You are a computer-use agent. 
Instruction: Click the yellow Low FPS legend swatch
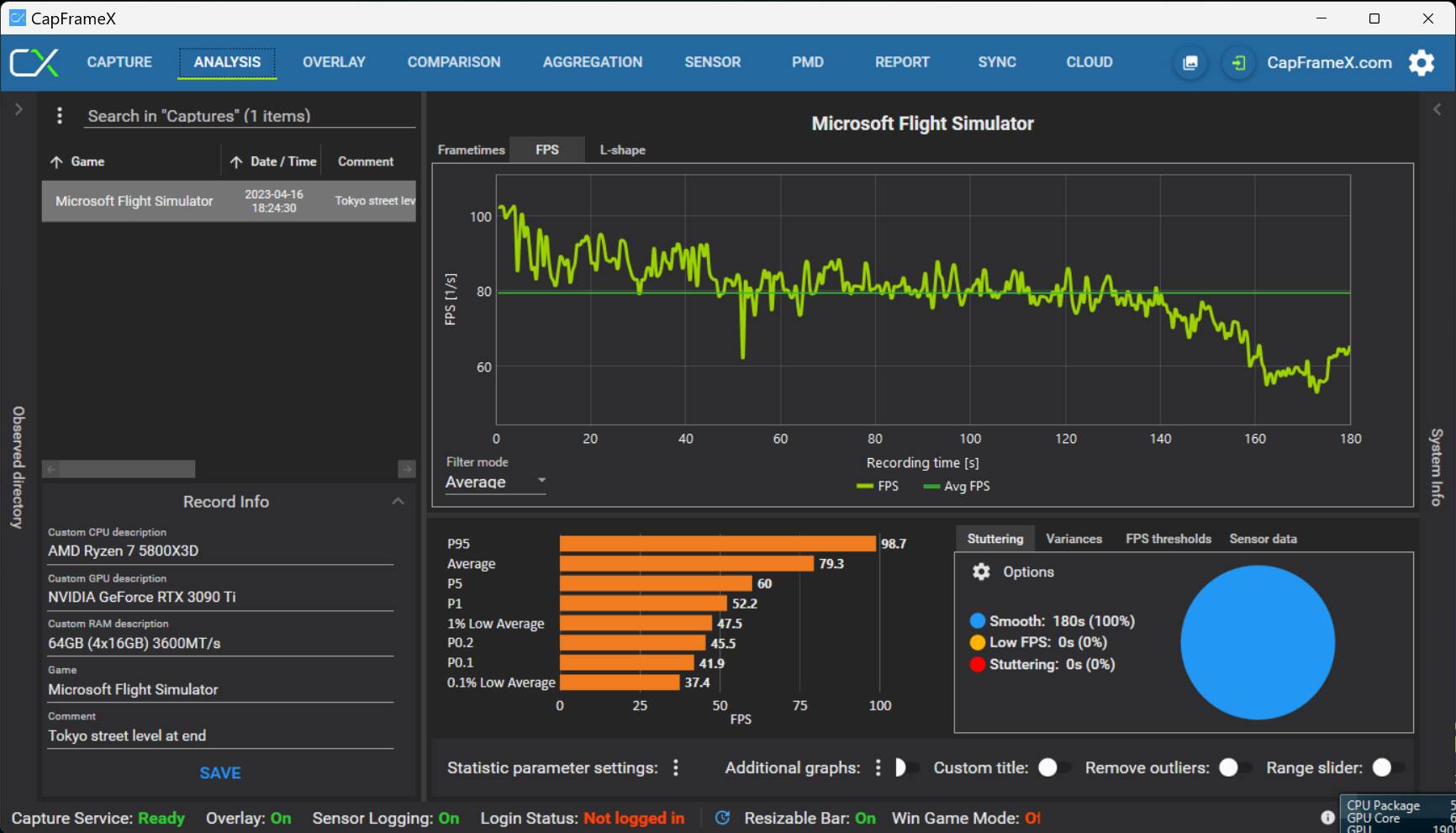977,642
